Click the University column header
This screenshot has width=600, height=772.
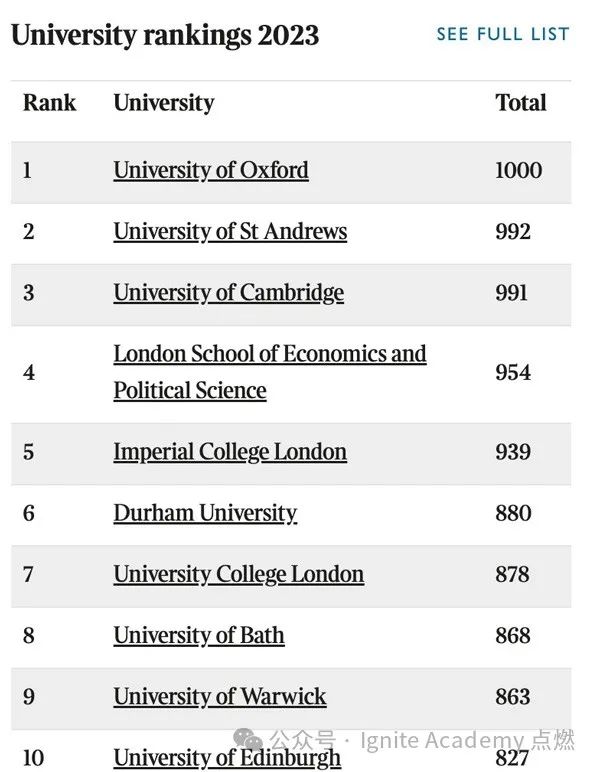(164, 103)
